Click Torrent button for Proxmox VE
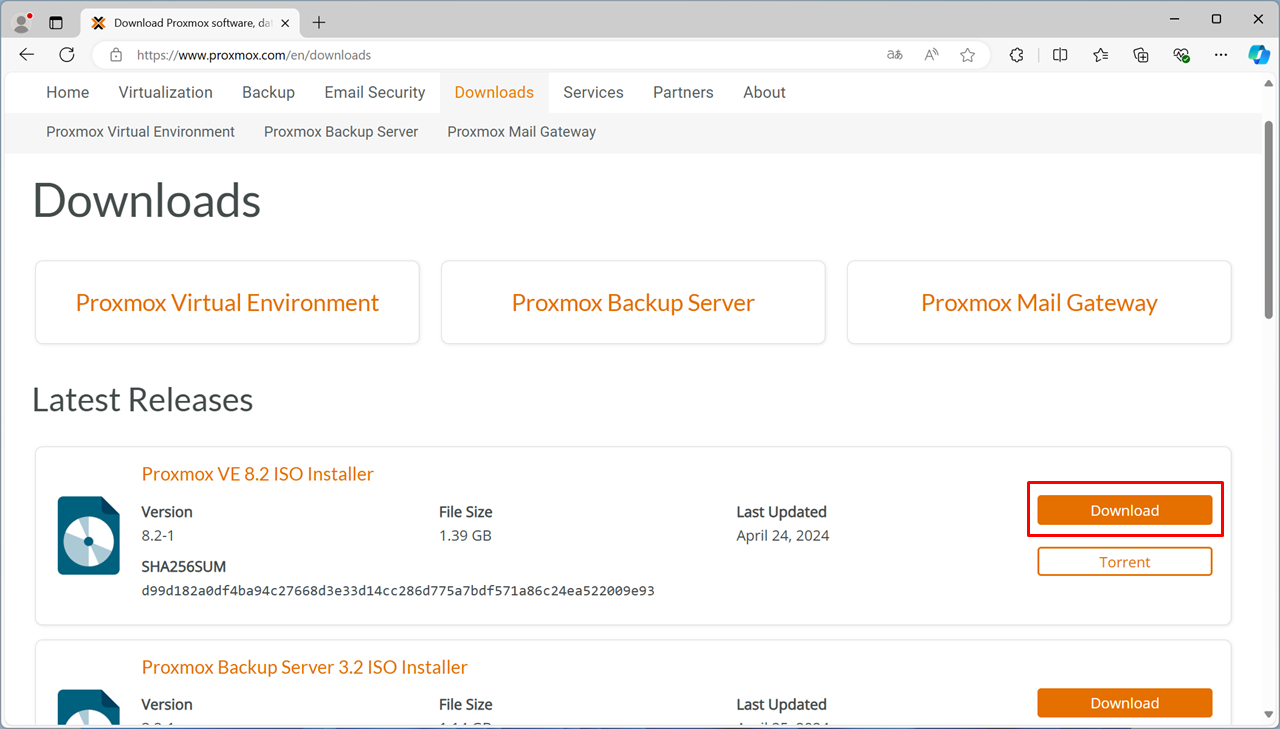This screenshot has height=729, width=1280. click(x=1124, y=562)
